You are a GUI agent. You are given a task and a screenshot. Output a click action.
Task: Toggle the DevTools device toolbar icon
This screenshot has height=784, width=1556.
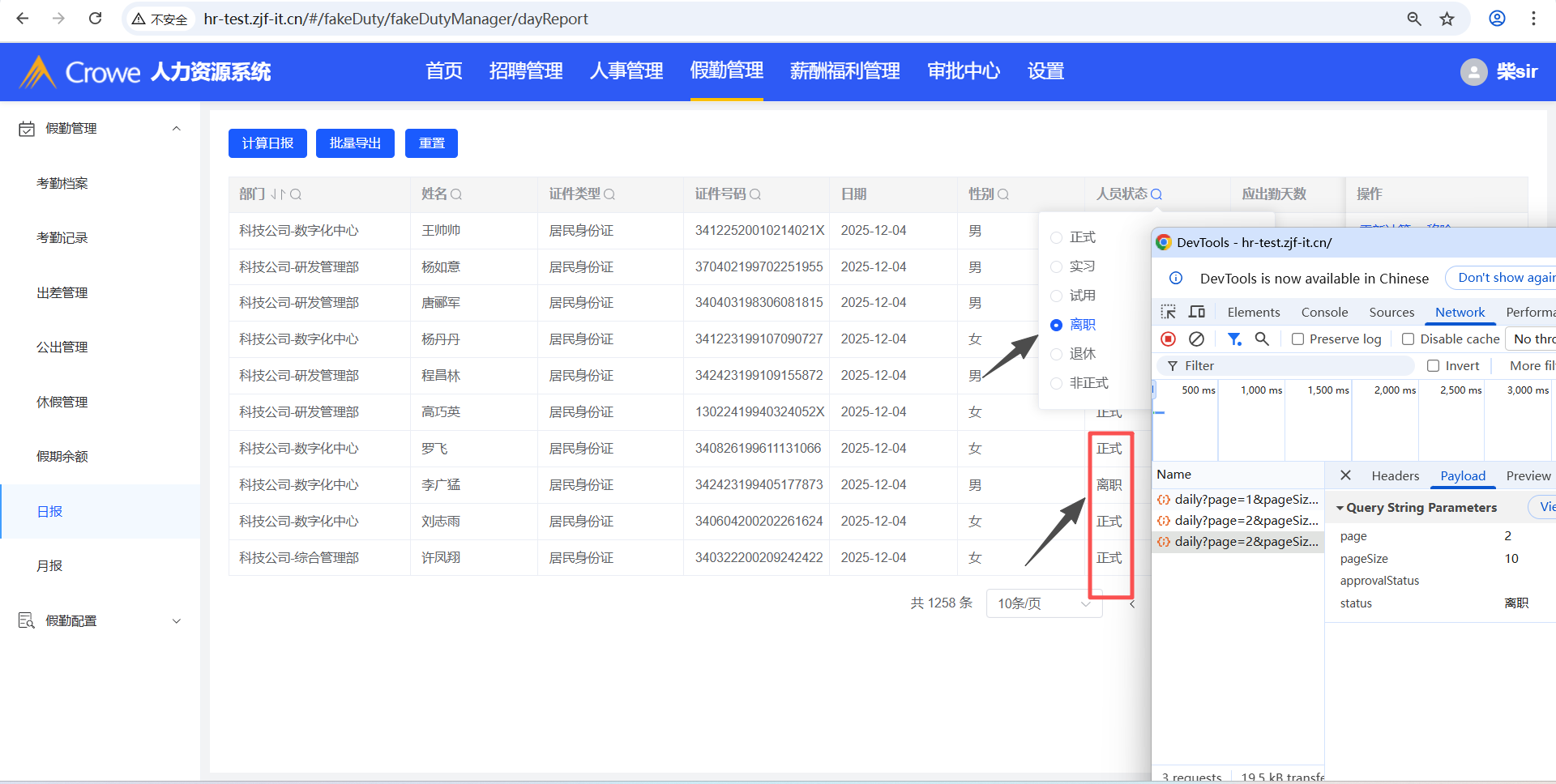pos(1197,312)
